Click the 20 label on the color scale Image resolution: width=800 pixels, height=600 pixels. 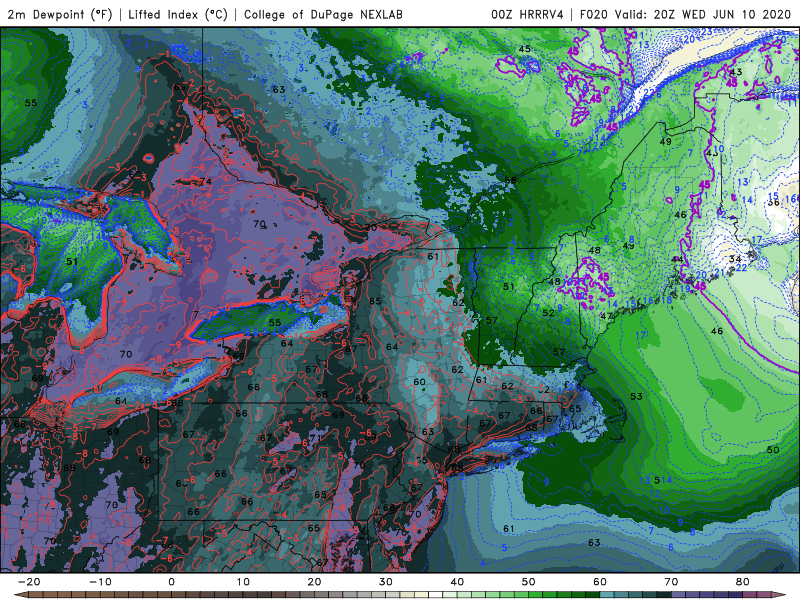click(x=314, y=582)
